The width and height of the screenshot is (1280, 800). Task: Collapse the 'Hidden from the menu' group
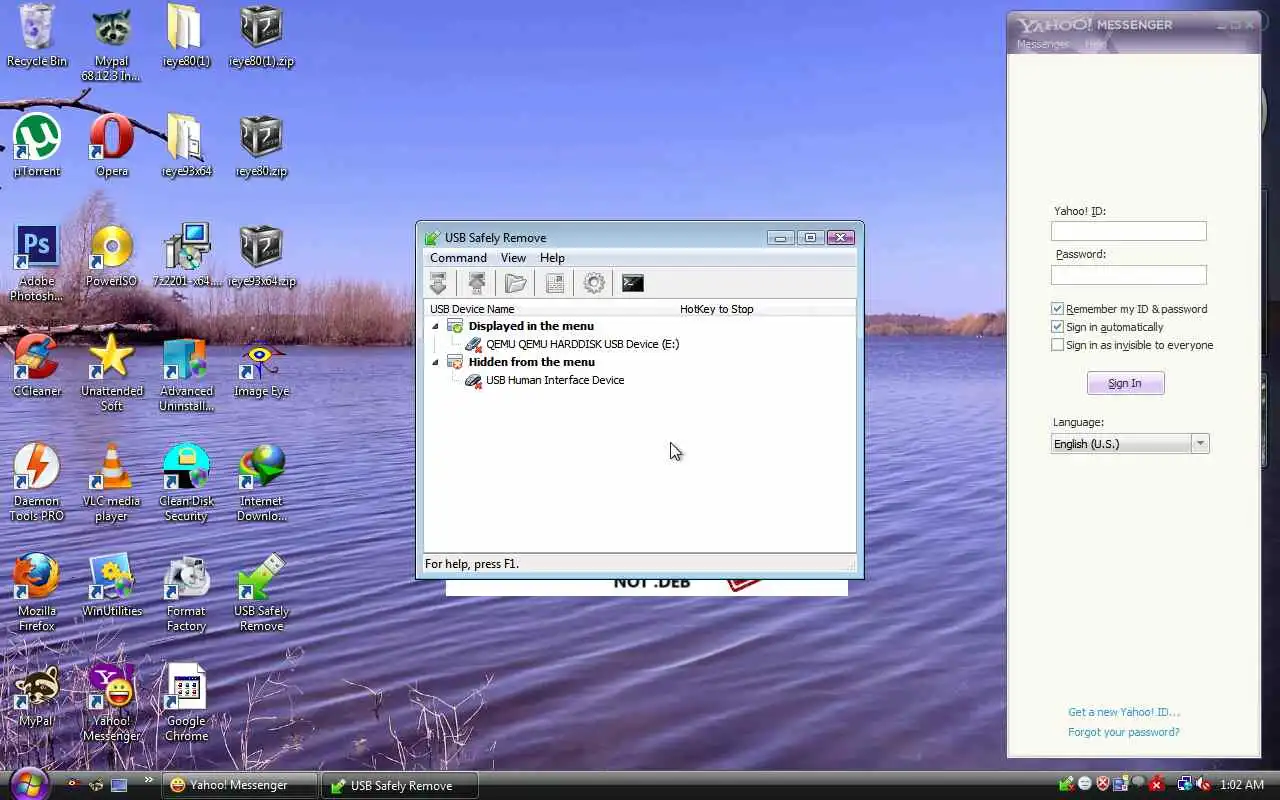pyautogui.click(x=435, y=362)
